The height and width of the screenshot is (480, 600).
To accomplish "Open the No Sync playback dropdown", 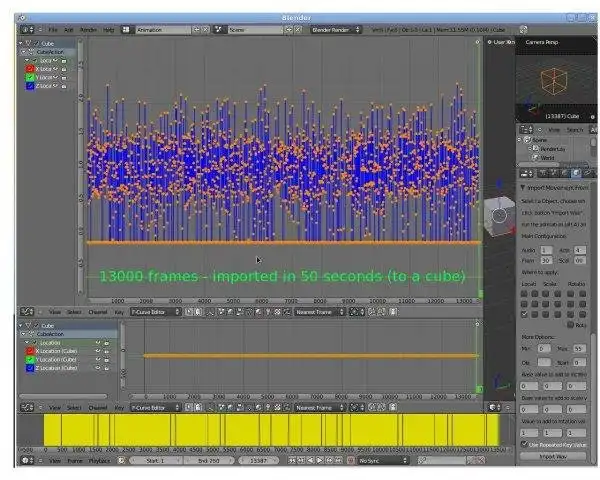I will (382, 461).
